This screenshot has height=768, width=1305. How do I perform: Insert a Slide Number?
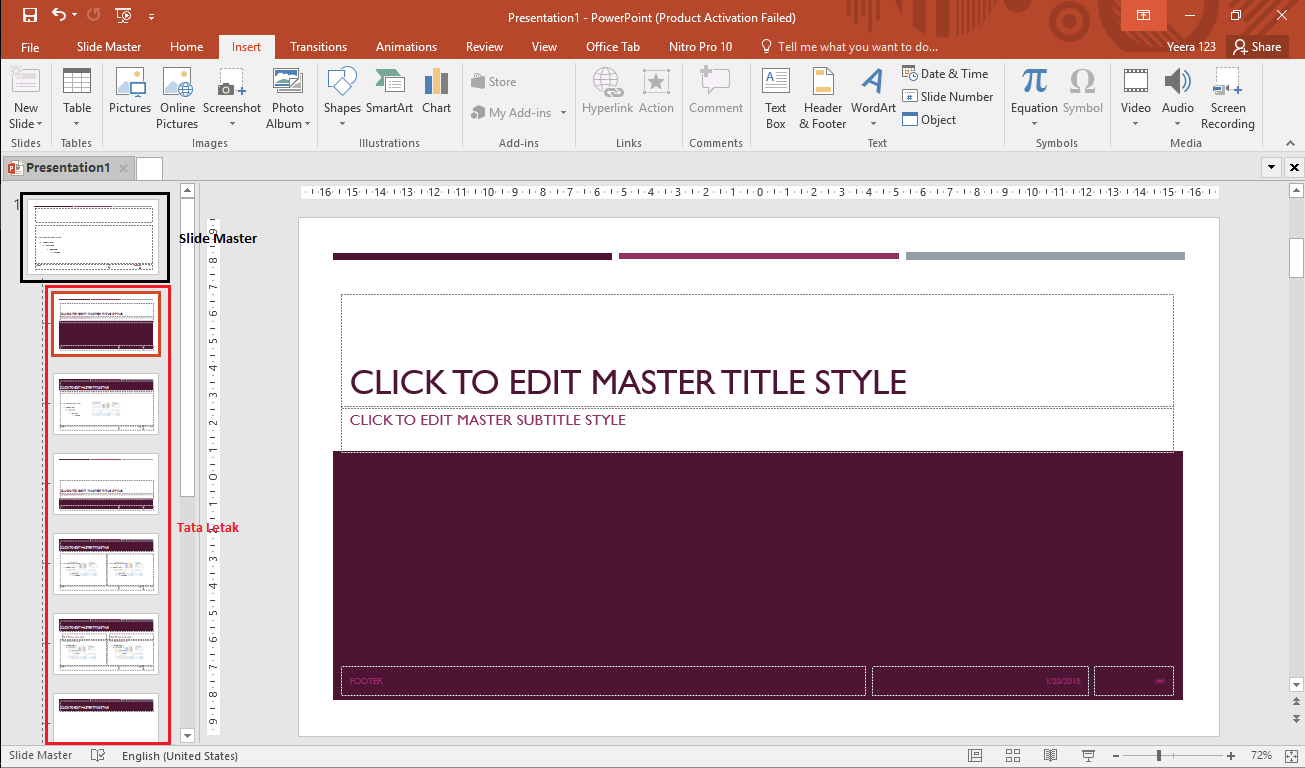946,96
